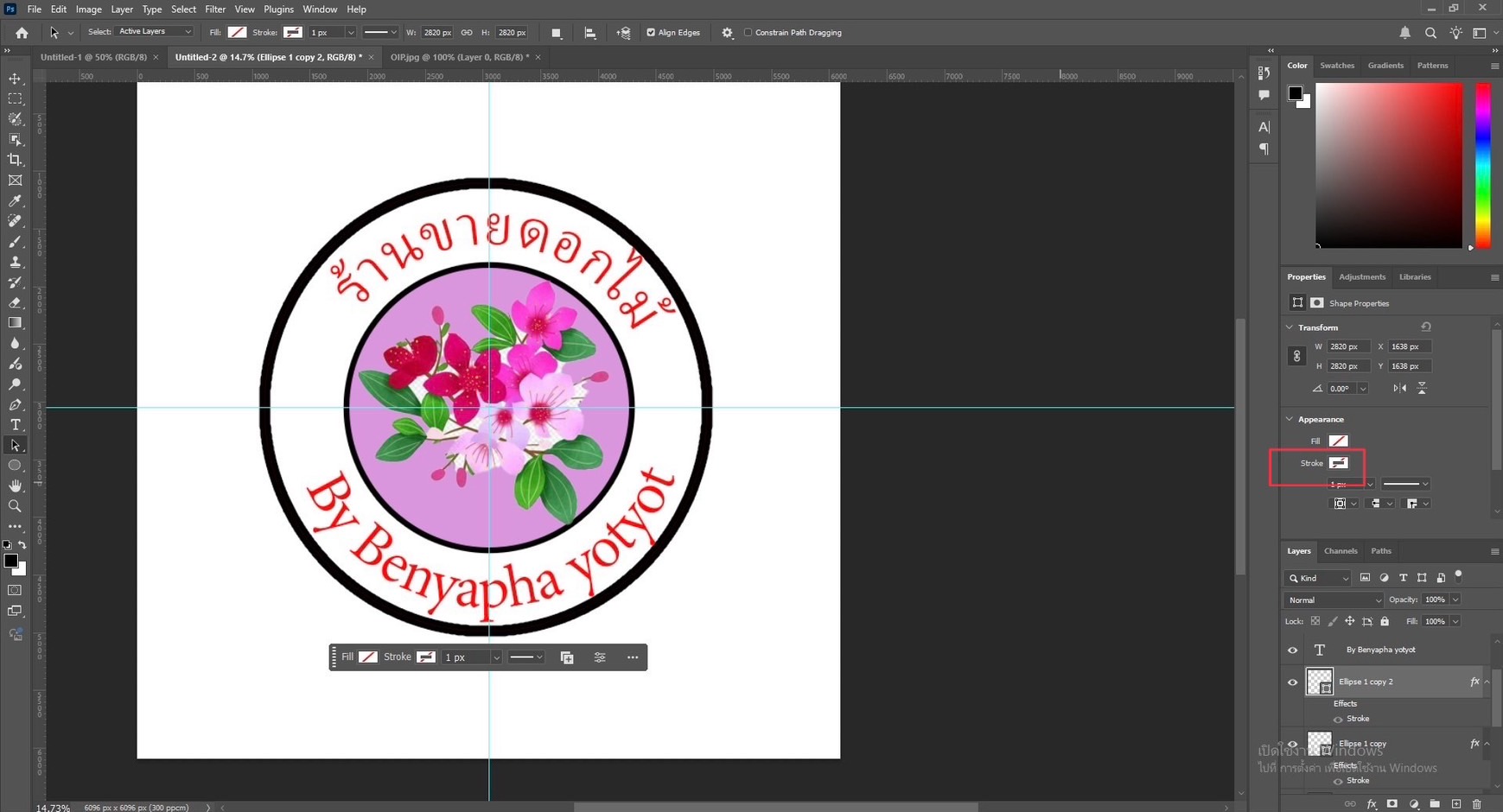Open the OIP.jpg document tab
Image resolution: width=1503 pixels, height=812 pixels.
coord(459,57)
